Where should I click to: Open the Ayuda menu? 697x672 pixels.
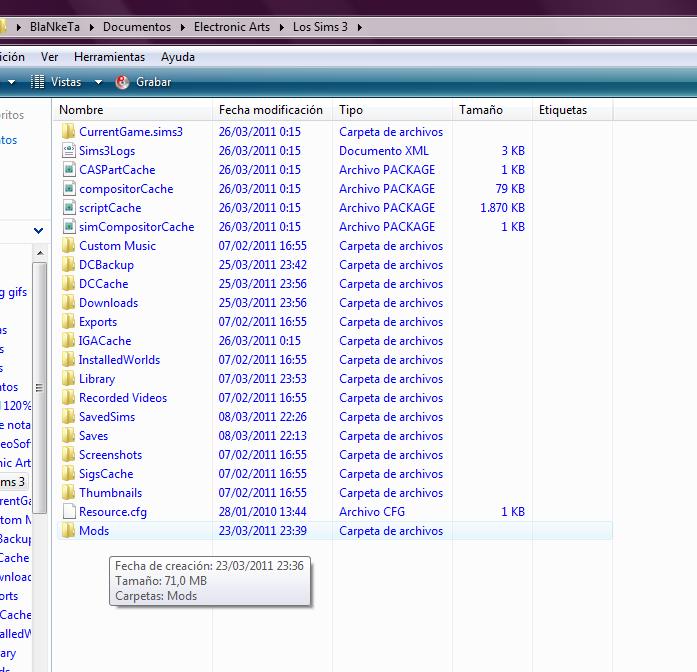coord(178,57)
